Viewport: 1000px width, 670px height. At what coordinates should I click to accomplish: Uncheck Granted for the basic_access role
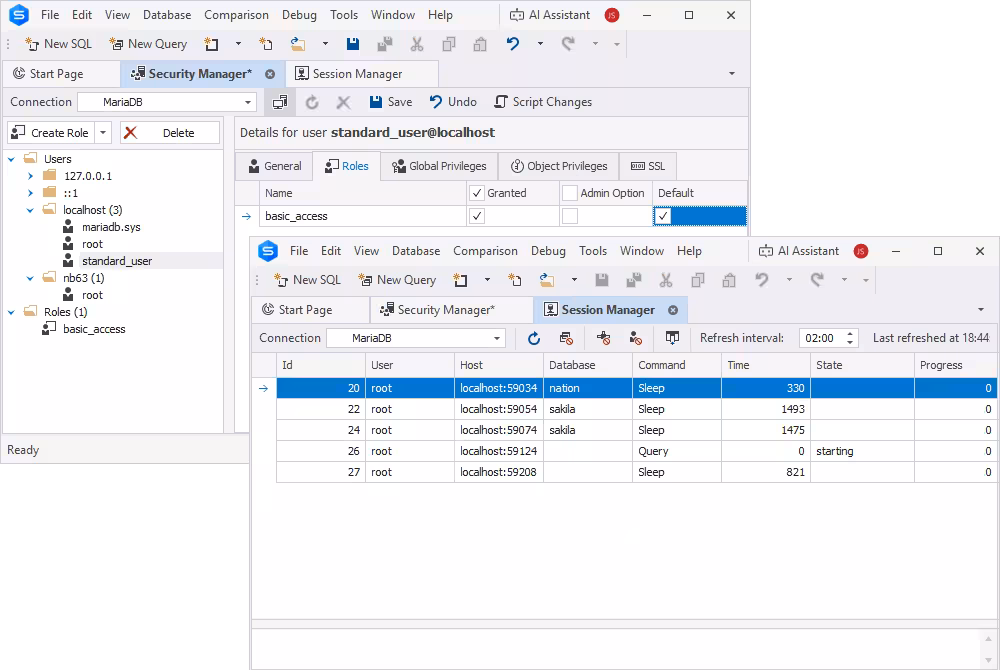click(477, 216)
